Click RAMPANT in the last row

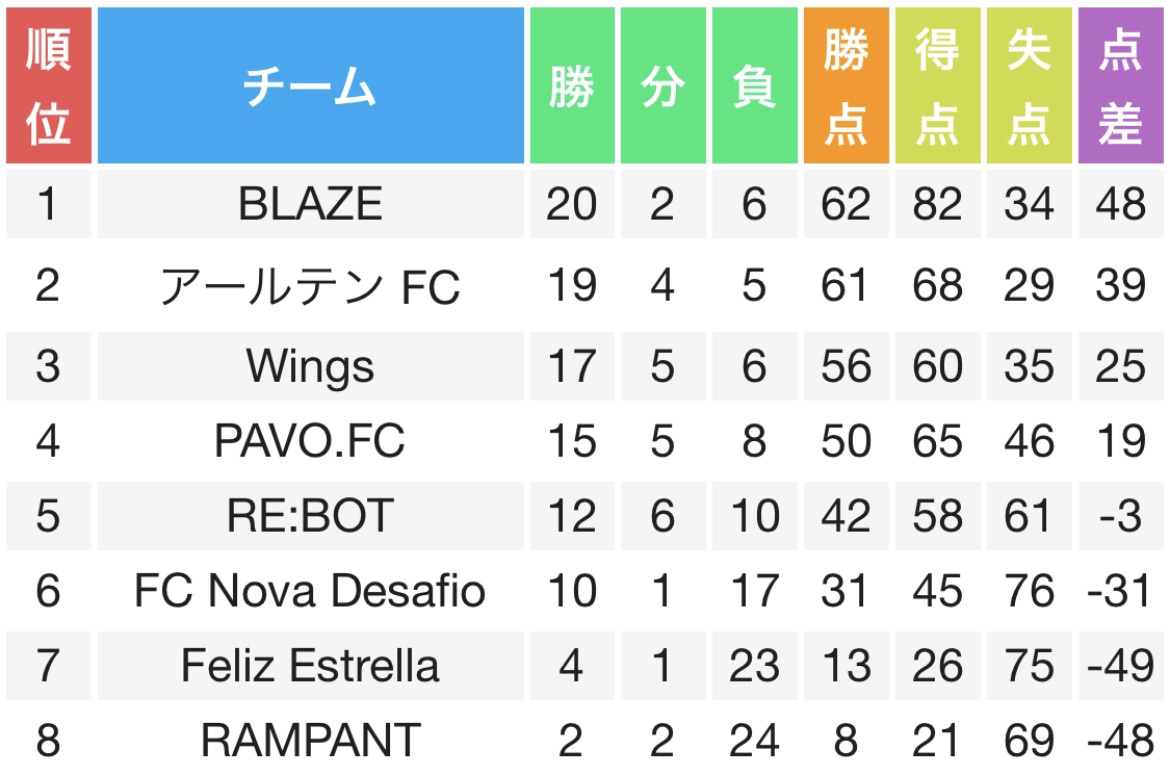[310, 740]
